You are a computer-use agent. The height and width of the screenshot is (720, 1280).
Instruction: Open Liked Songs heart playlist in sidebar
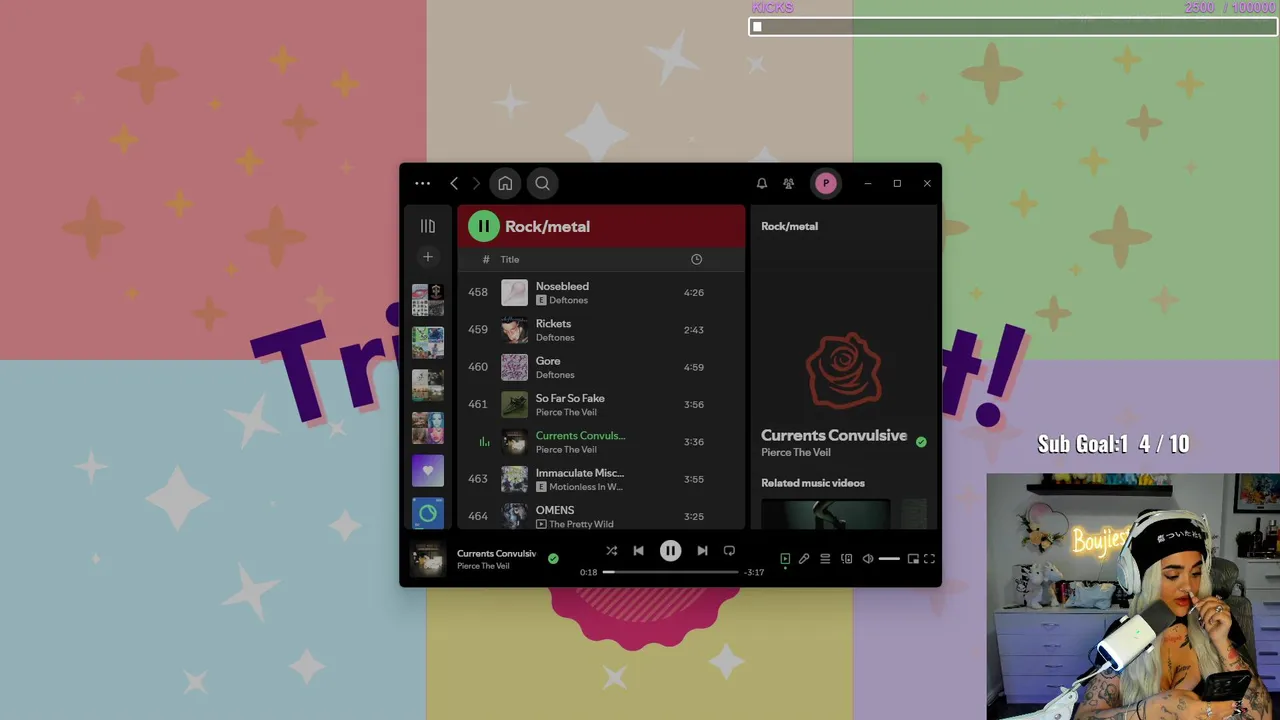[x=428, y=471]
